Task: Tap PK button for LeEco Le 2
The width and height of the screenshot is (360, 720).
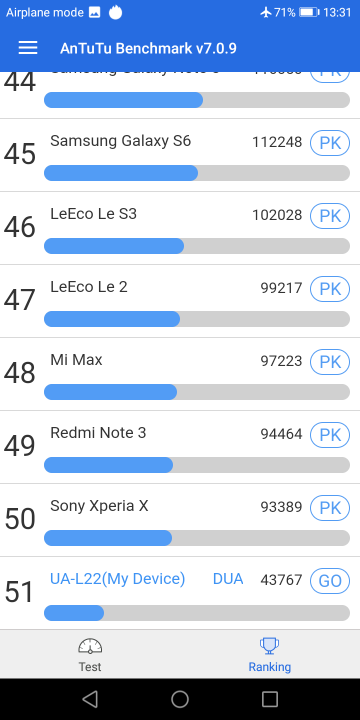Action: click(330, 289)
